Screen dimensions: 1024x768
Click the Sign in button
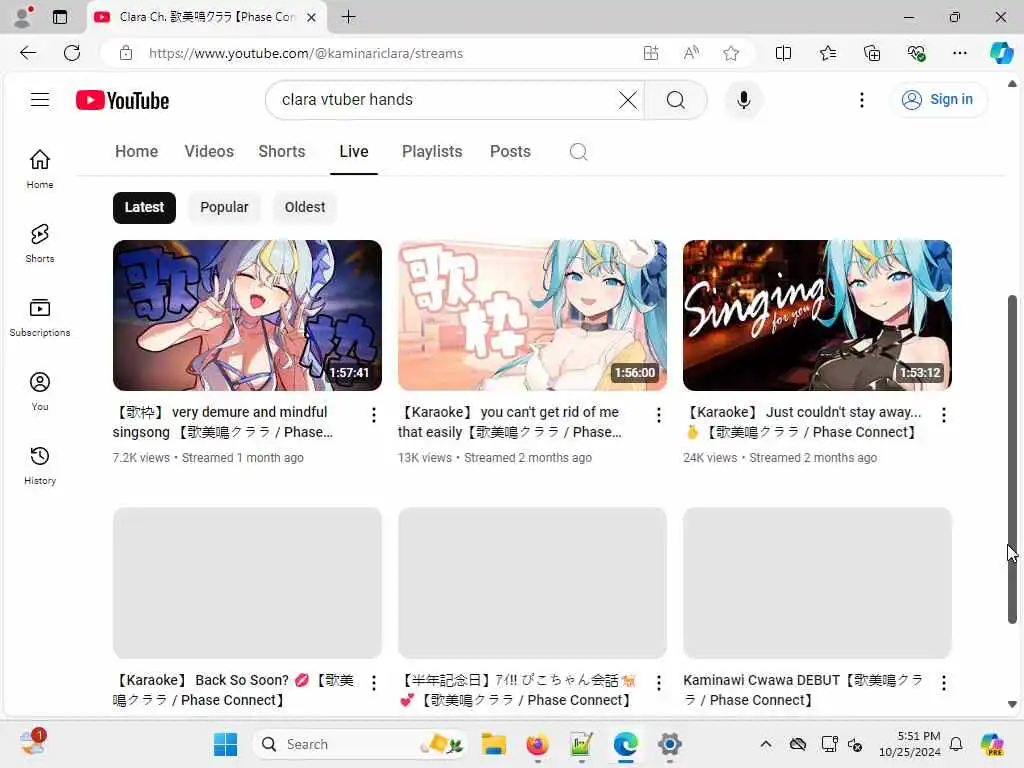[x=938, y=100]
